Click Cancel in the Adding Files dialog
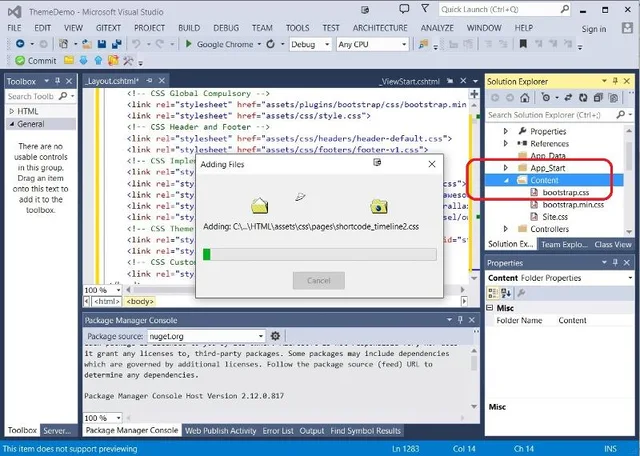This screenshot has height=456, width=640. (x=319, y=280)
